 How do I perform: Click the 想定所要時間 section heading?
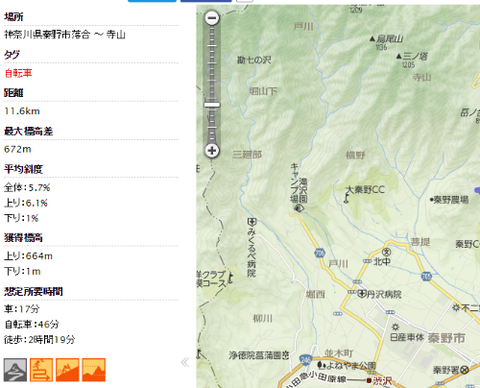click(x=33, y=292)
